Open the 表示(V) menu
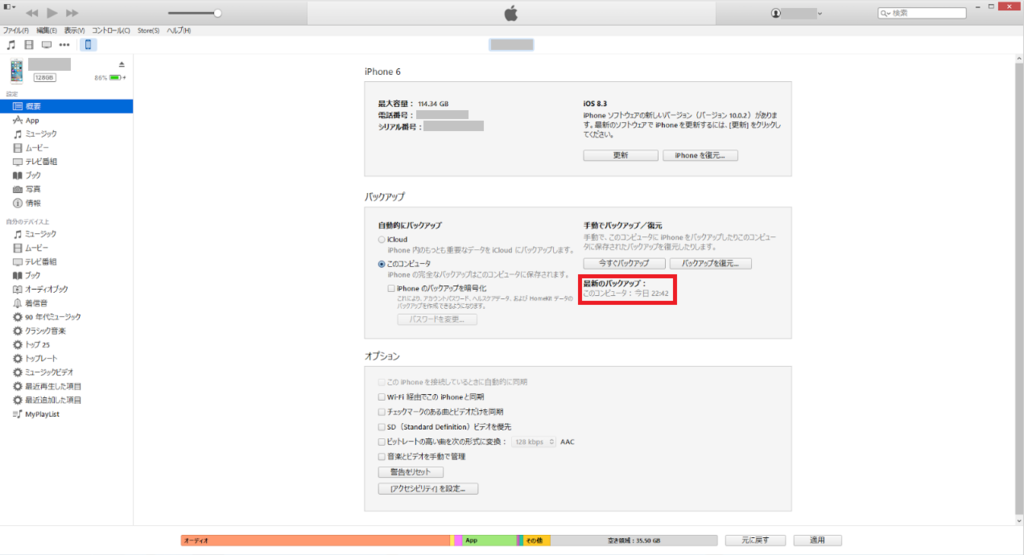This screenshot has width=1024, height=555. tap(74, 31)
